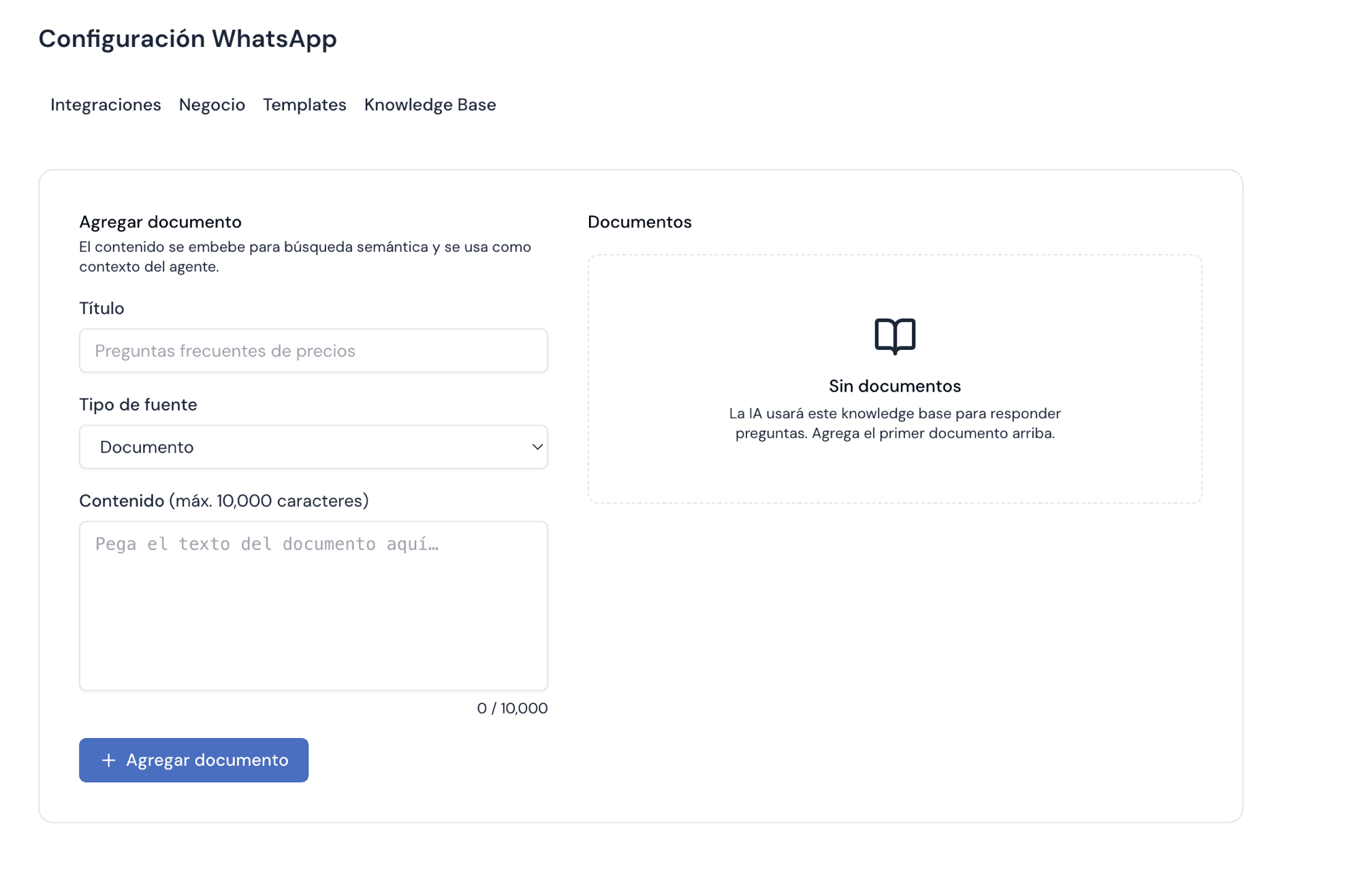Click the 'Título' field label
The width and height of the screenshot is (1362, 896).
(x=101, y=308)
